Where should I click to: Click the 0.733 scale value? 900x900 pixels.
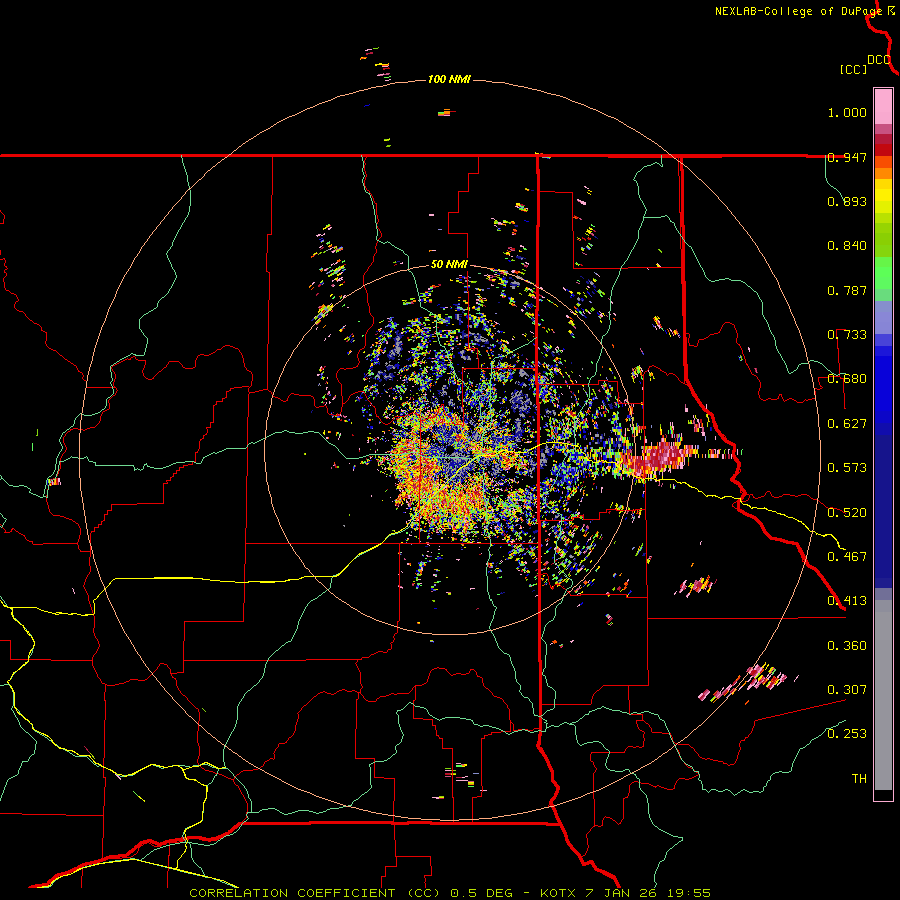click(847, 335)
